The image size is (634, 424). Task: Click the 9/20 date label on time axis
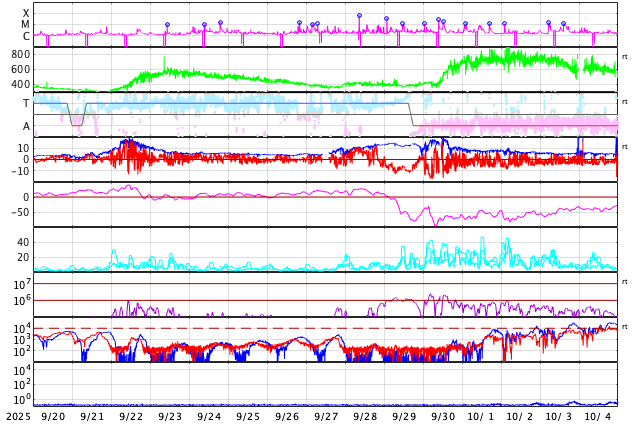54,416
